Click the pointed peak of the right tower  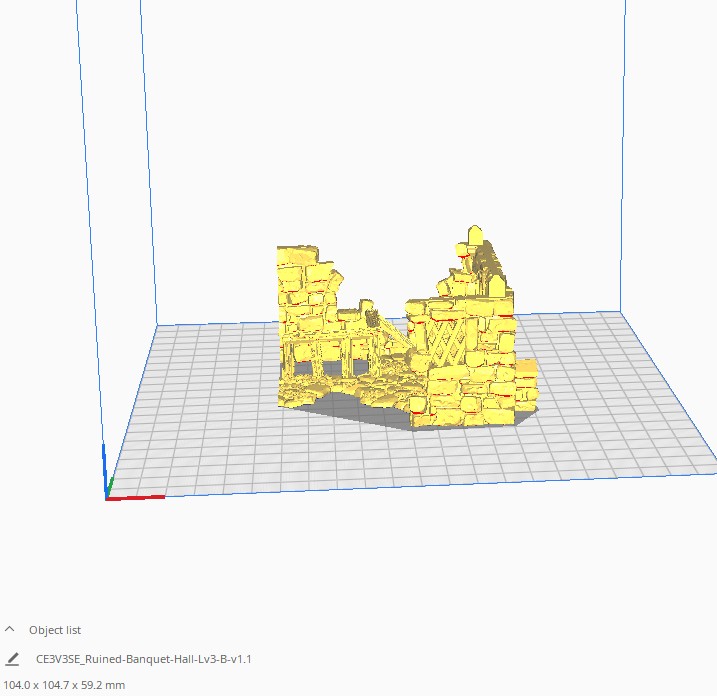(x=472, y=235)
